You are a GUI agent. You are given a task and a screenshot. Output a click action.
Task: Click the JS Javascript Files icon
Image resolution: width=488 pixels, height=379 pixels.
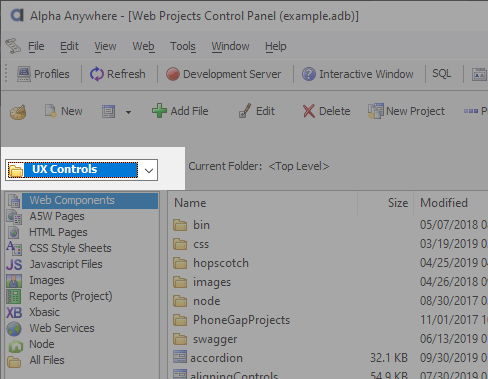(x=14, y=264)
